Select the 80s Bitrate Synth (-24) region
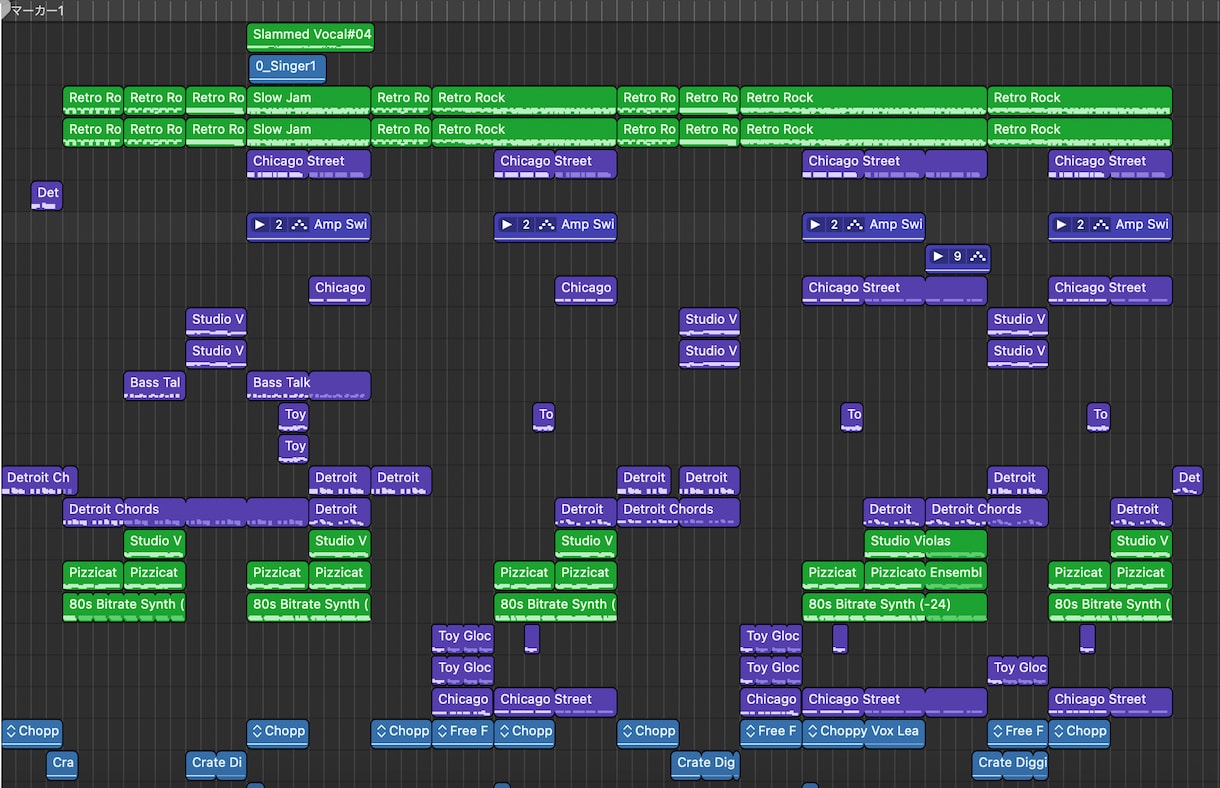The height and width of the screenshot is (788, 1220). coord(894,607)
